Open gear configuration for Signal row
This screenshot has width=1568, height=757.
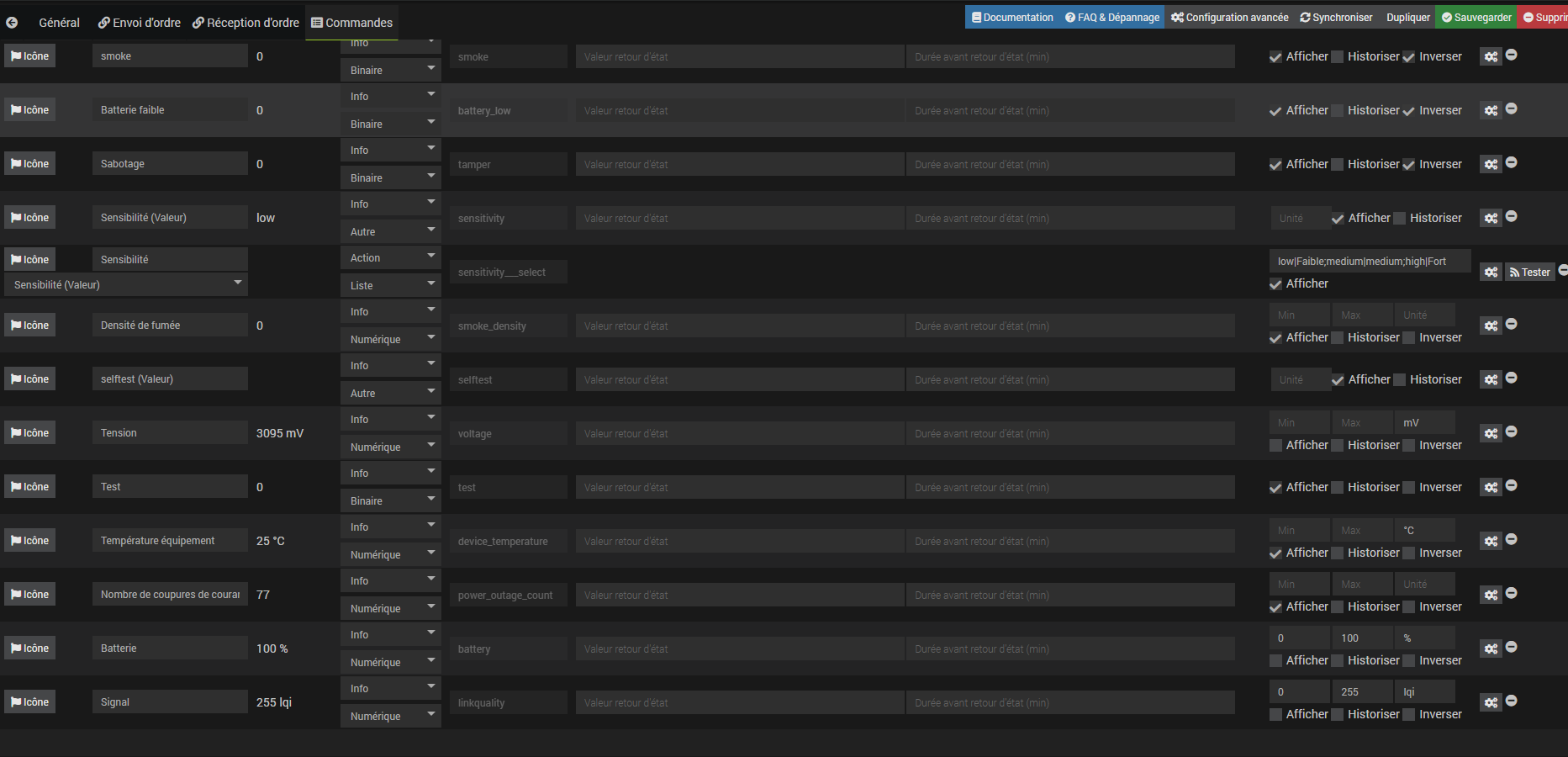click(x=1491, y=702)
